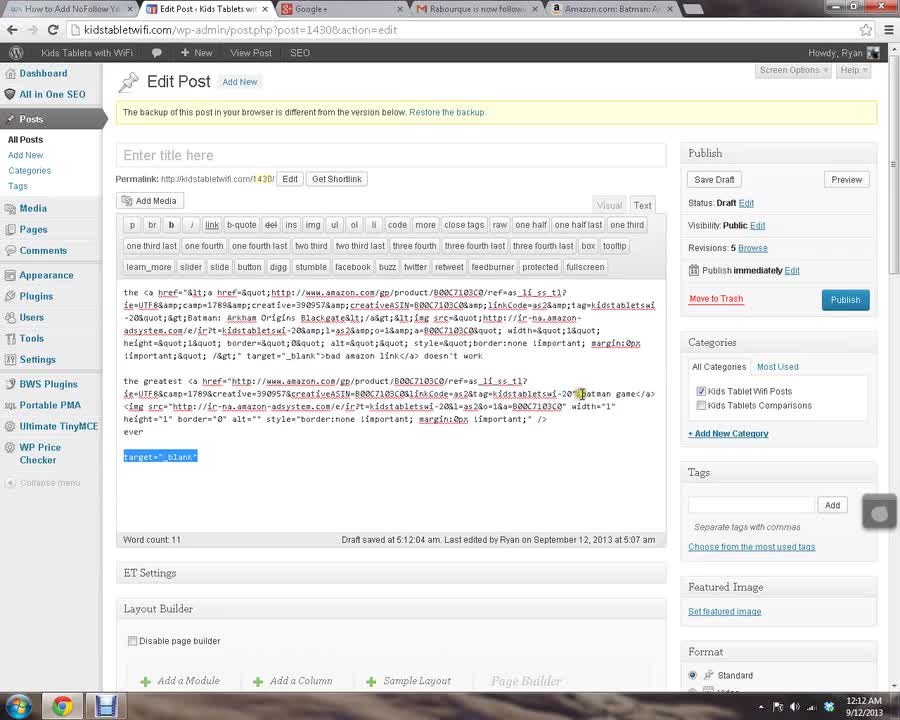Click the Comments icon in sidebar
The height and width of the screenshot is (720, 900).
pyautogui.click(x=10, y=250)
